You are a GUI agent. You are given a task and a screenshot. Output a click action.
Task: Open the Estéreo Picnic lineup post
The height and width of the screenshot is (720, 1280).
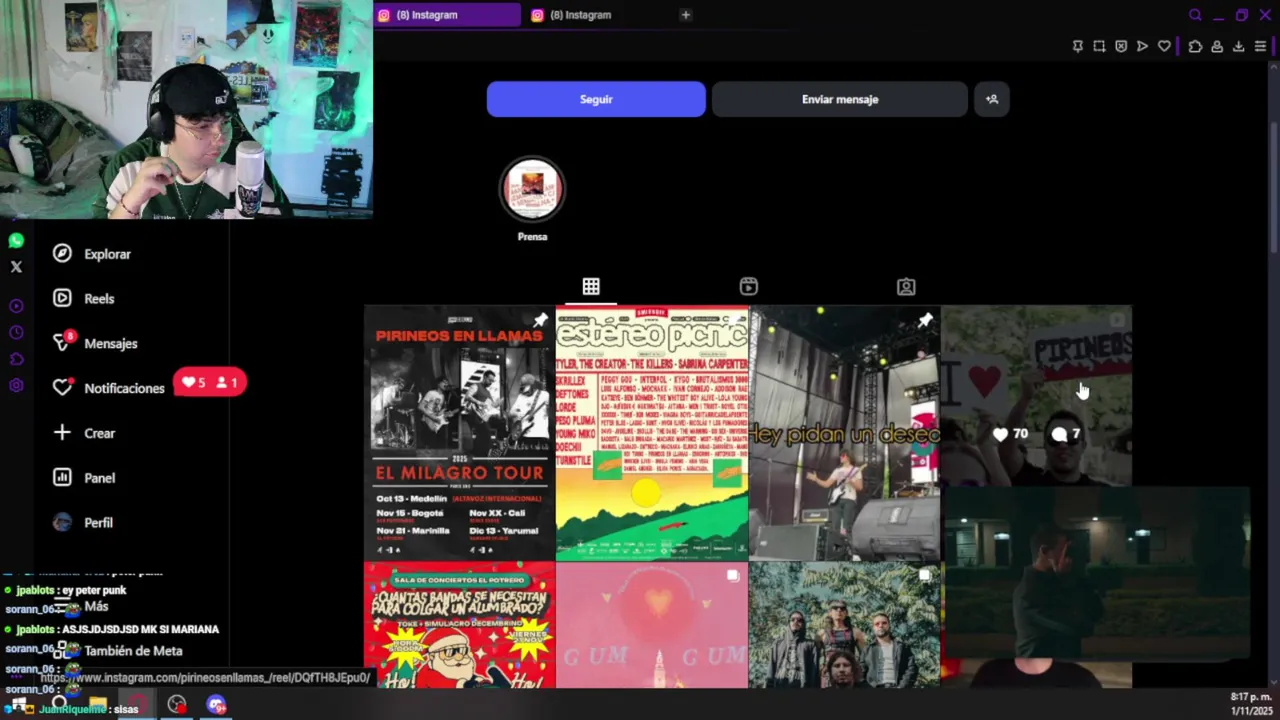(x=652, y=432)
